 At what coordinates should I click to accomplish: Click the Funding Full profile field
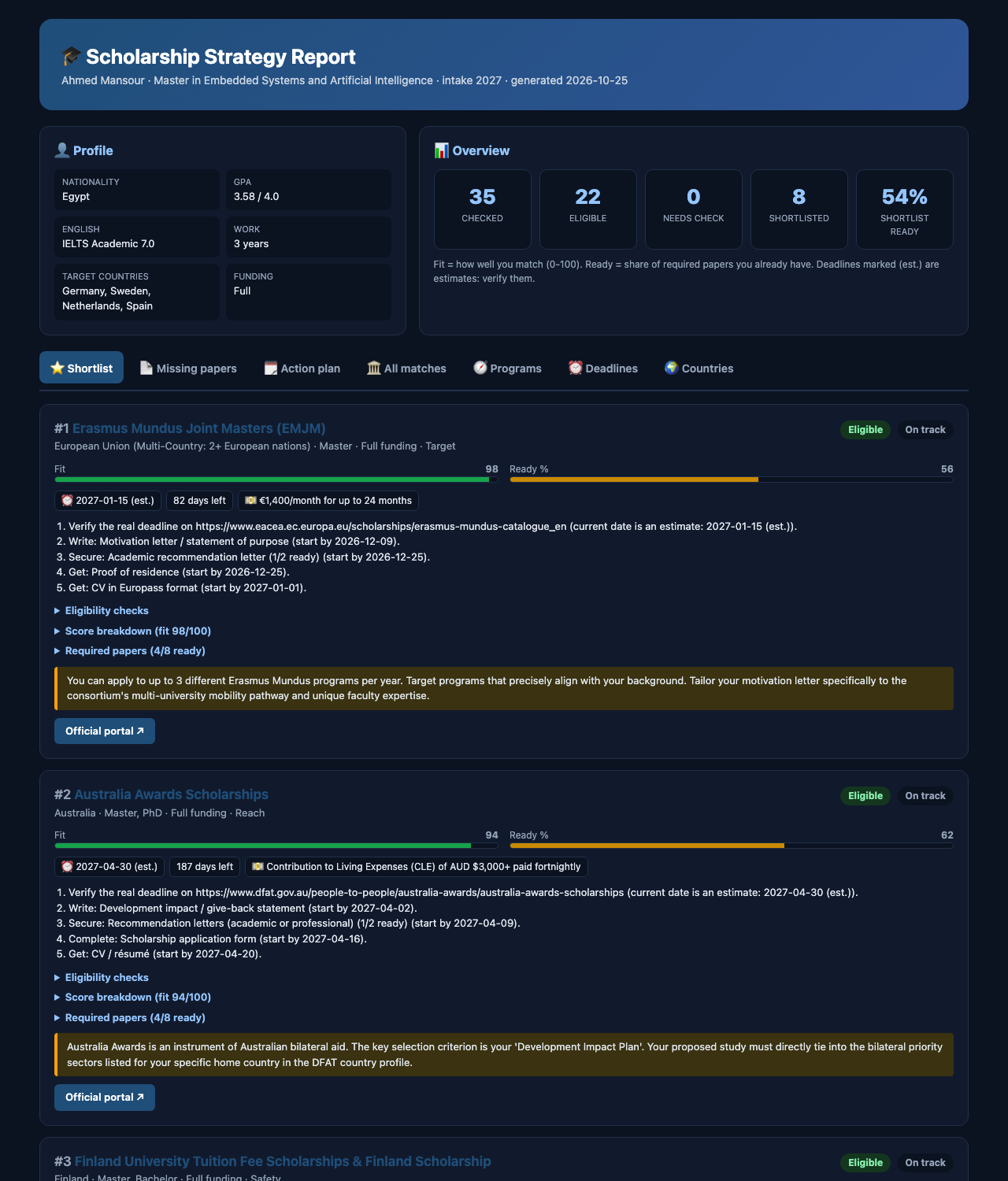click(x=309, y=292)
